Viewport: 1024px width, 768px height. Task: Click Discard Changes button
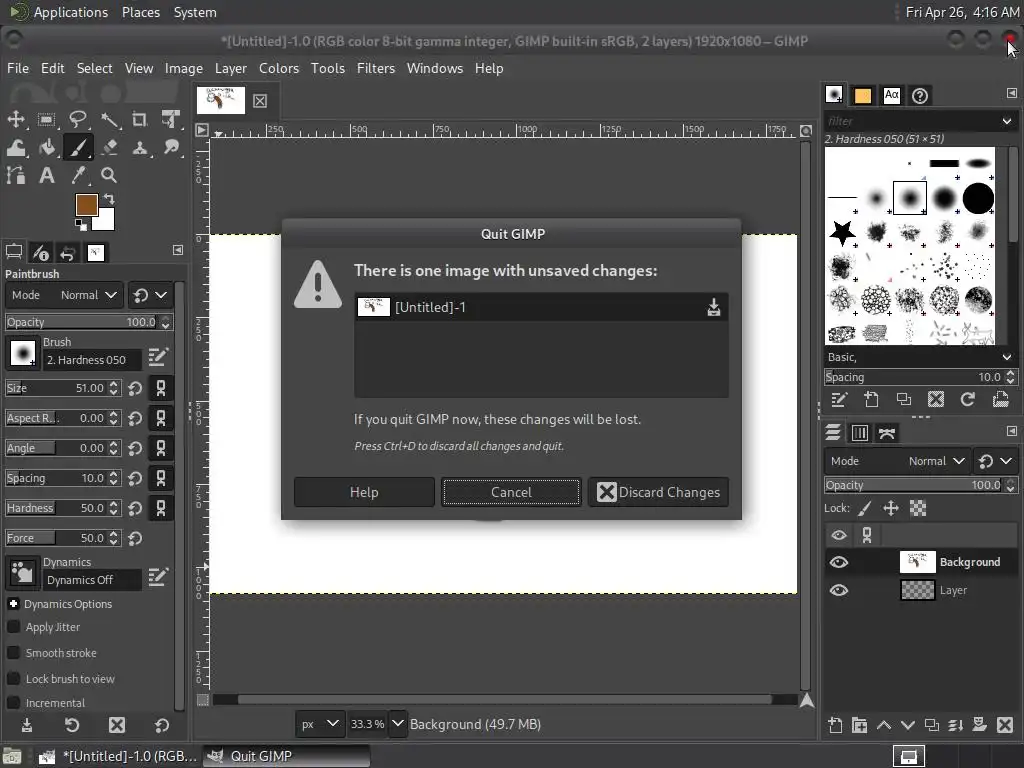pyautogui.click(x=658, y=492)
